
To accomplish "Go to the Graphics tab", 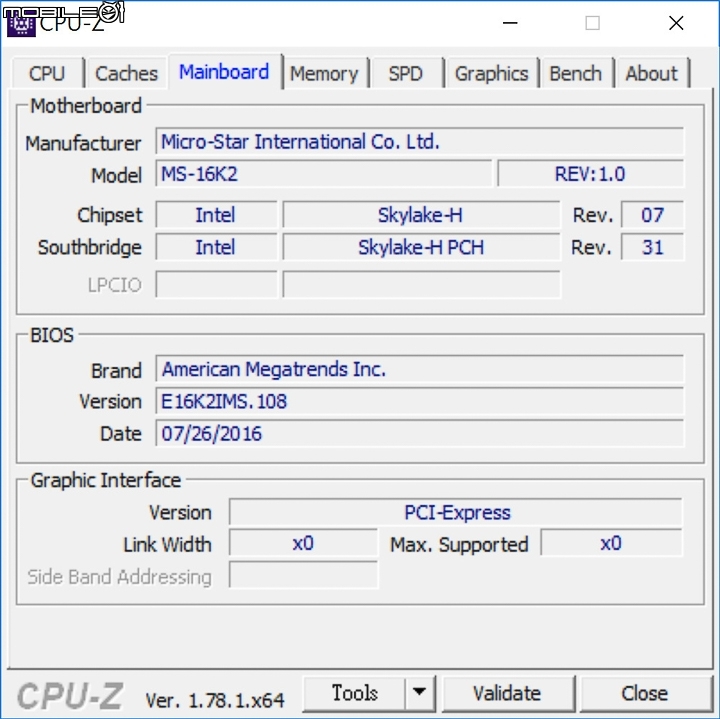I will point(492,73).
